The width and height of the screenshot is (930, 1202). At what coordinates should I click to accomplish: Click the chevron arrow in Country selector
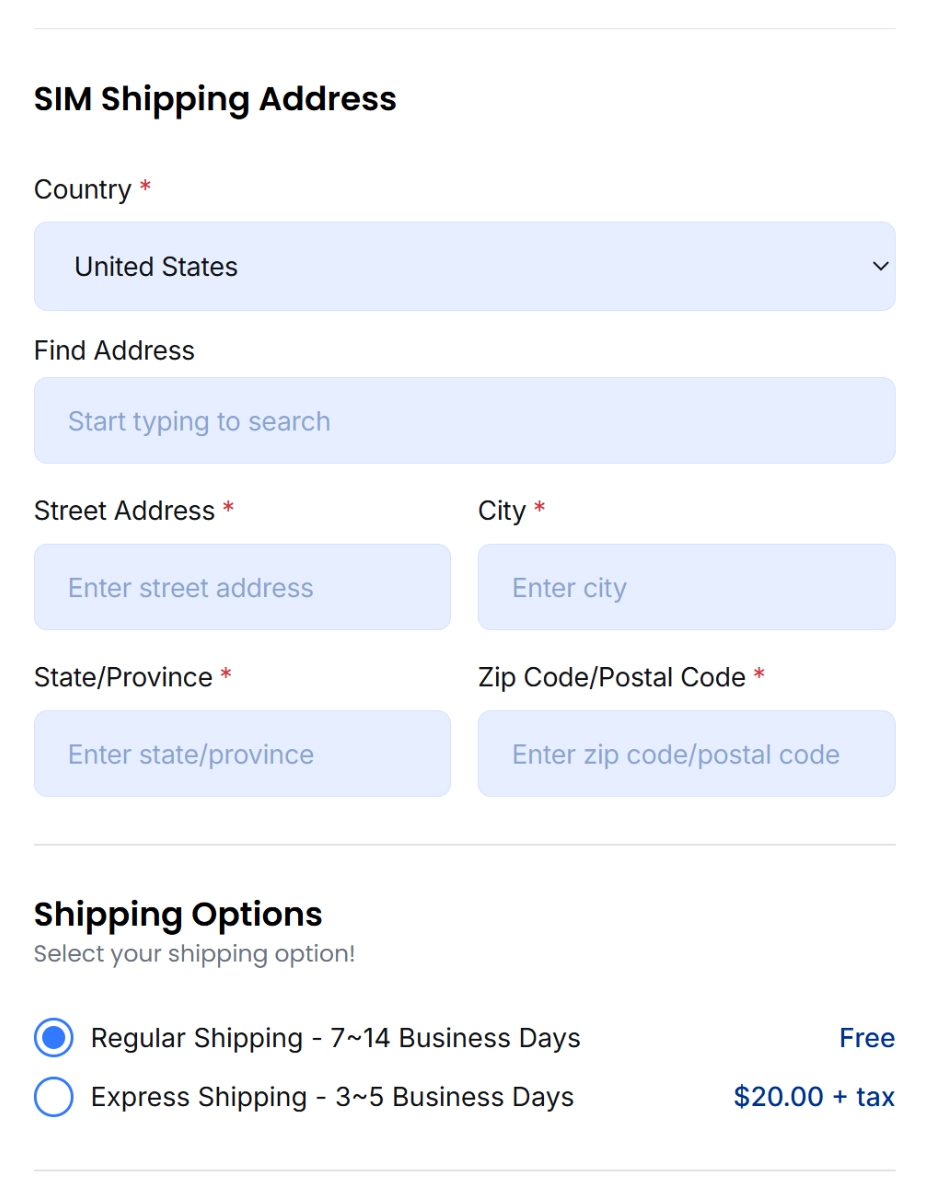point(881,267)
